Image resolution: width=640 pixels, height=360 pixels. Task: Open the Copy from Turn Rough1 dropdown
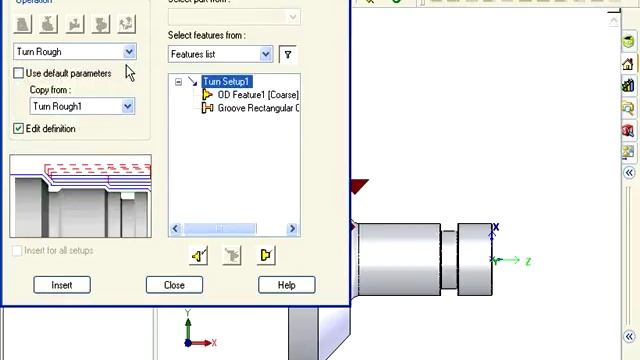(128, 107)
